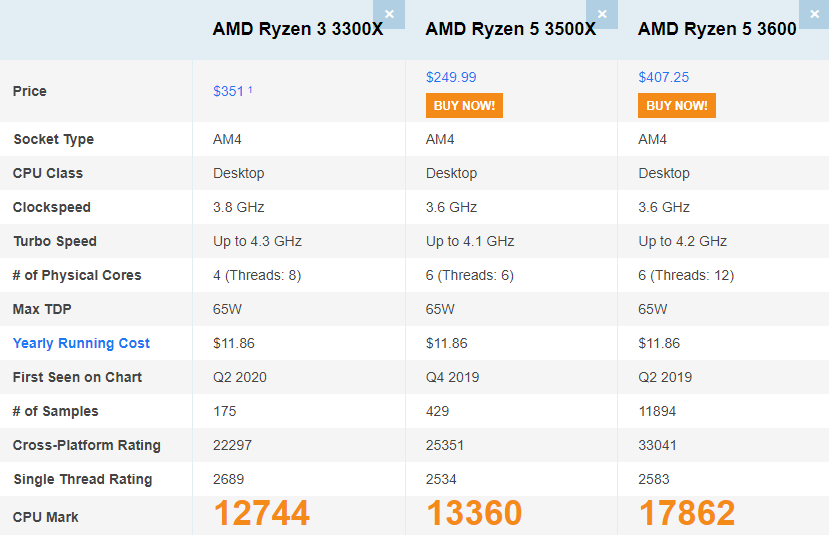Click the Price row label

coord(30,91)
